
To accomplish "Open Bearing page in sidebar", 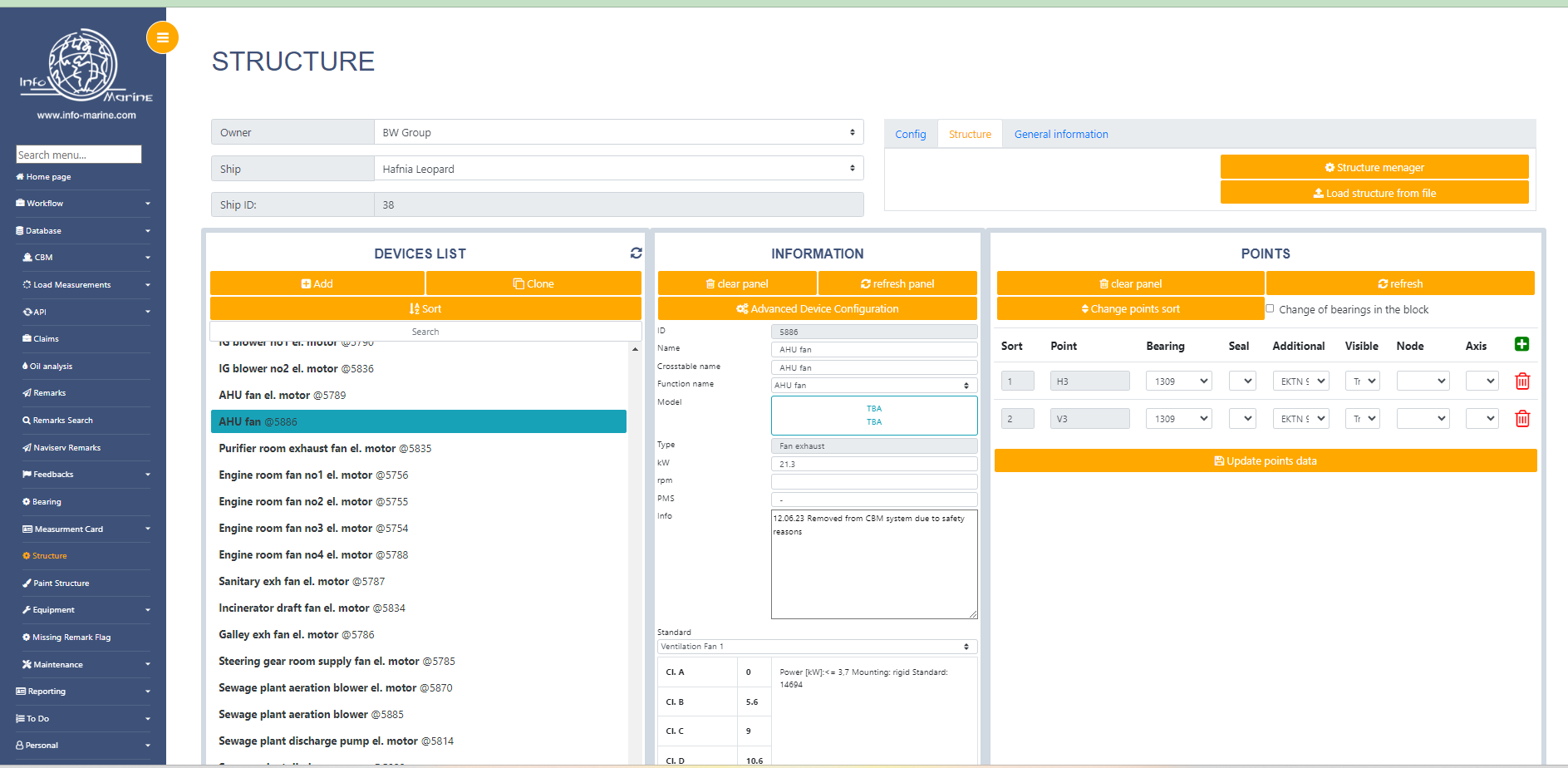I will pyautogui.click(x=47, y=502).
